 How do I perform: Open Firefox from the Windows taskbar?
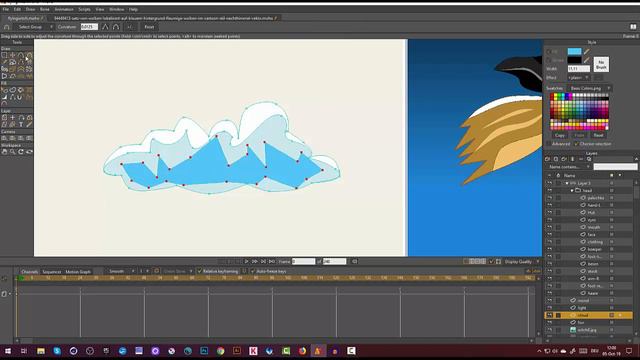coord(302,351)
